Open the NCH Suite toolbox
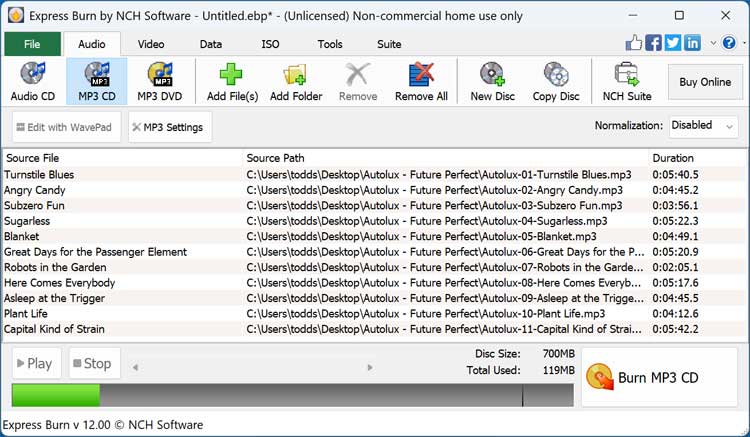Image resolution: width=750 pixels, height=437 pixels. pos(627,81)
